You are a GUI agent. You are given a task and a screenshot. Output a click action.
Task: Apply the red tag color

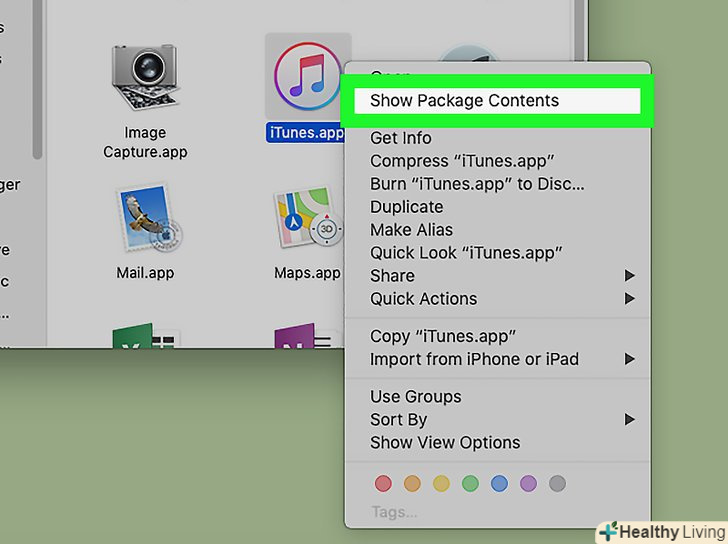(383, 484)
